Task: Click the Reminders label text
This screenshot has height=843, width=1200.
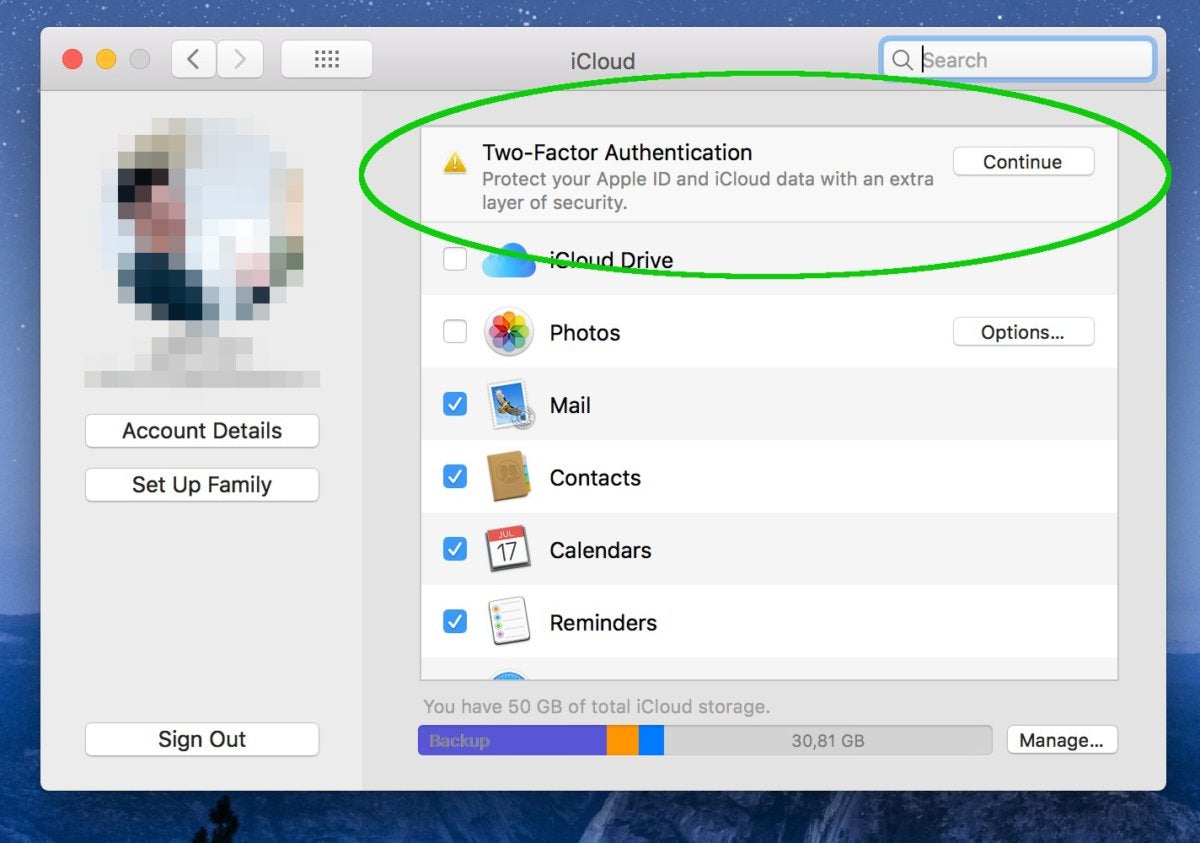Action: (603, 622)
